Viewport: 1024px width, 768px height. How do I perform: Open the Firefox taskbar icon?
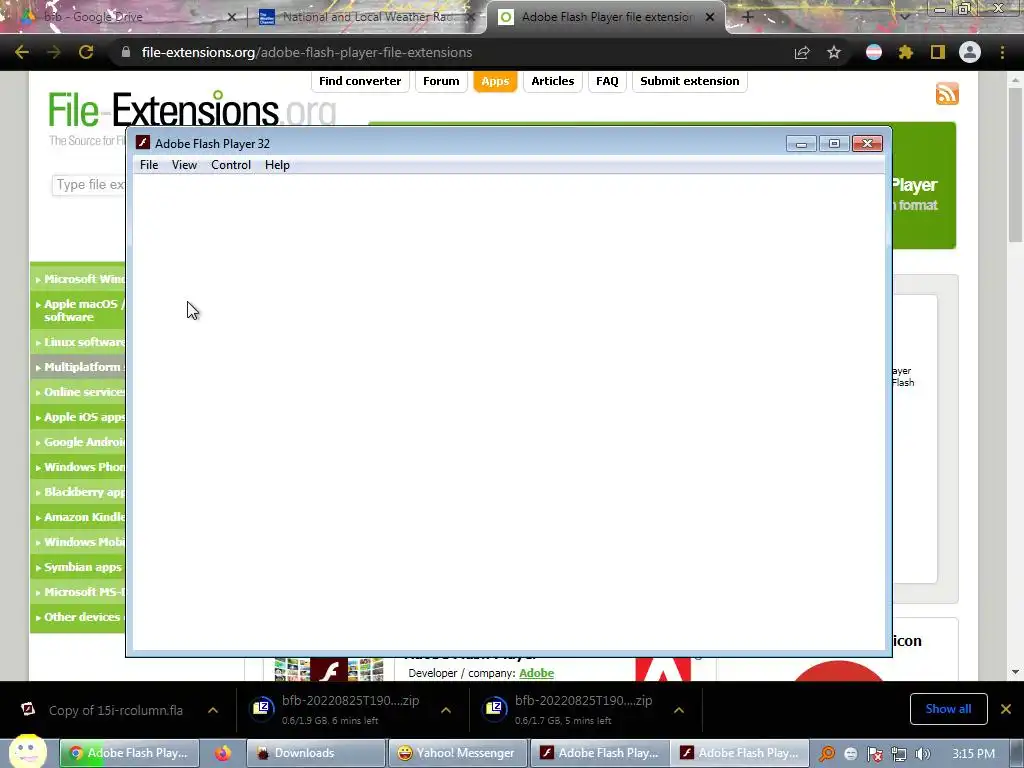pos(223,753)
